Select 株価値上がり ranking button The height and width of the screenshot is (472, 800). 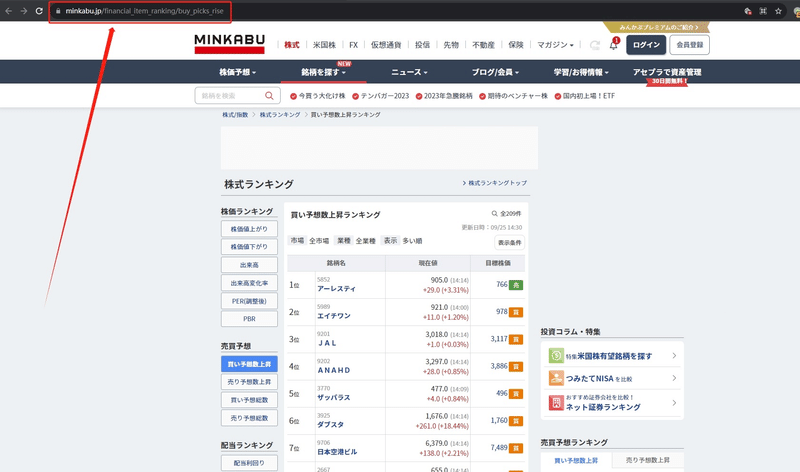pyautogui.click(x=249, y=229)
